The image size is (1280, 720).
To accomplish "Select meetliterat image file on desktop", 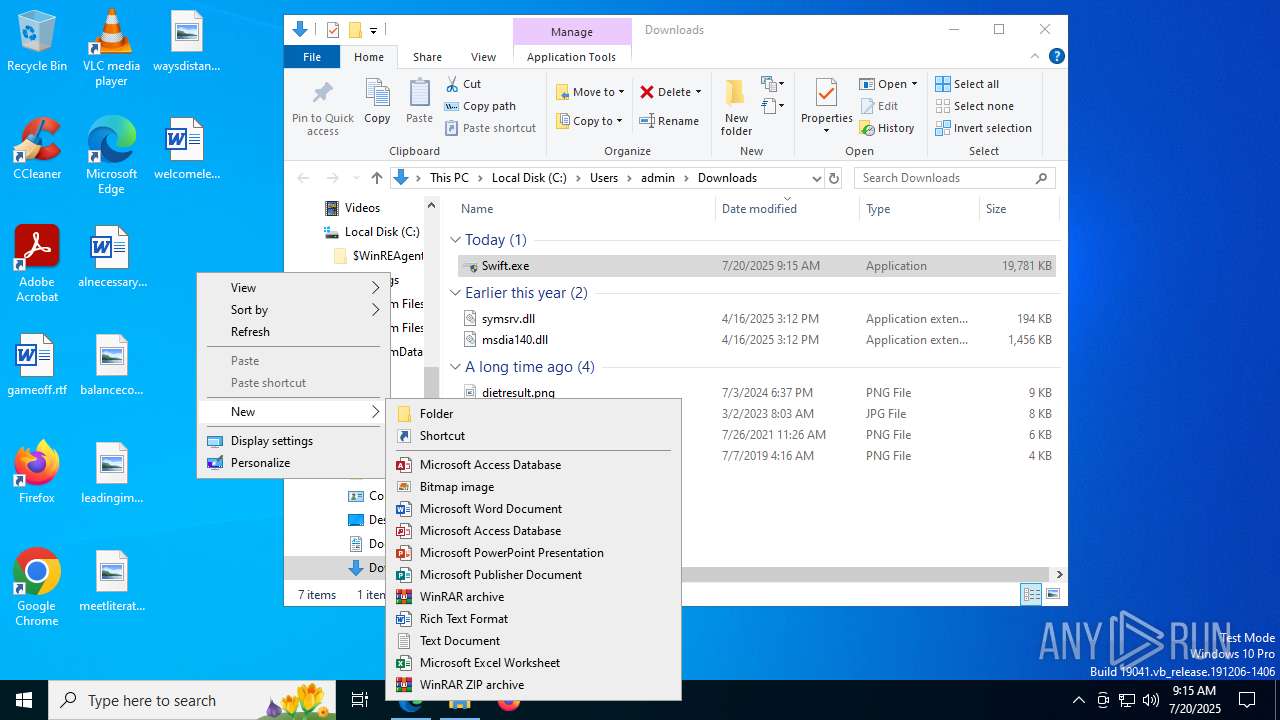I will pos(112,581).
